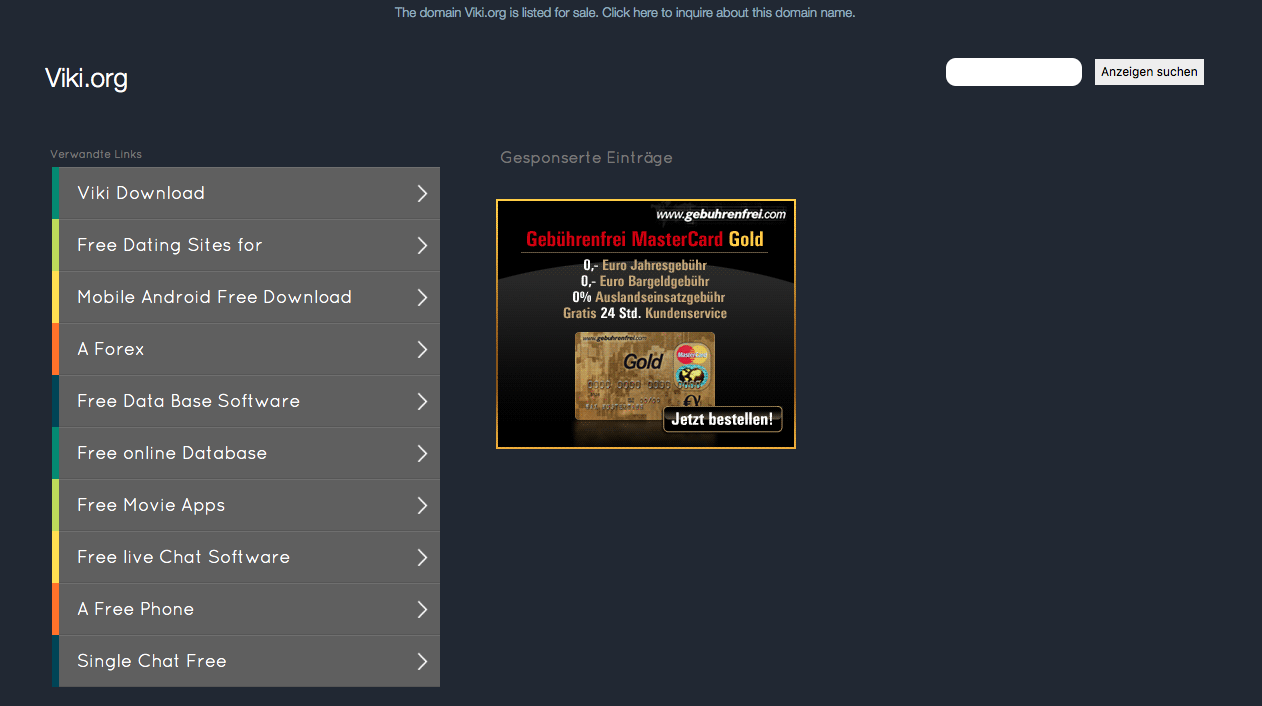The image size is (1262, 706).
Task: Click the chevron arrow beside Viki Download
Action: pyautogui.click(x=422, y=194)
